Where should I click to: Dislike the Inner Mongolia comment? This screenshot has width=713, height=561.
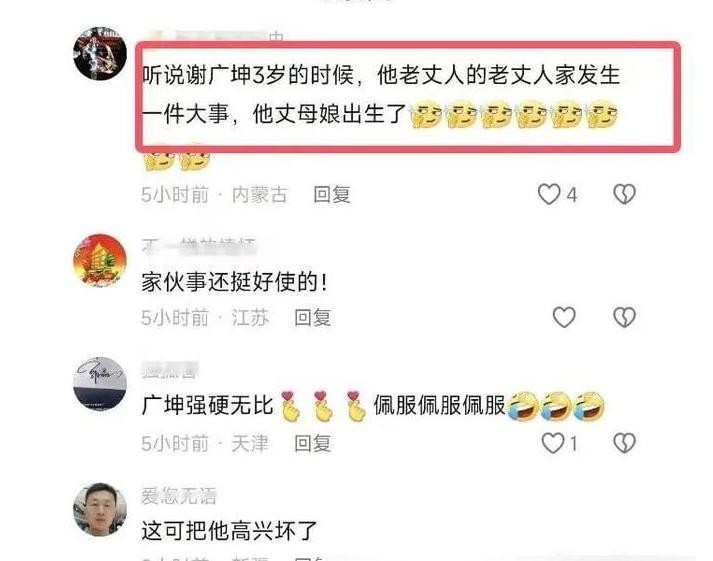624,194
